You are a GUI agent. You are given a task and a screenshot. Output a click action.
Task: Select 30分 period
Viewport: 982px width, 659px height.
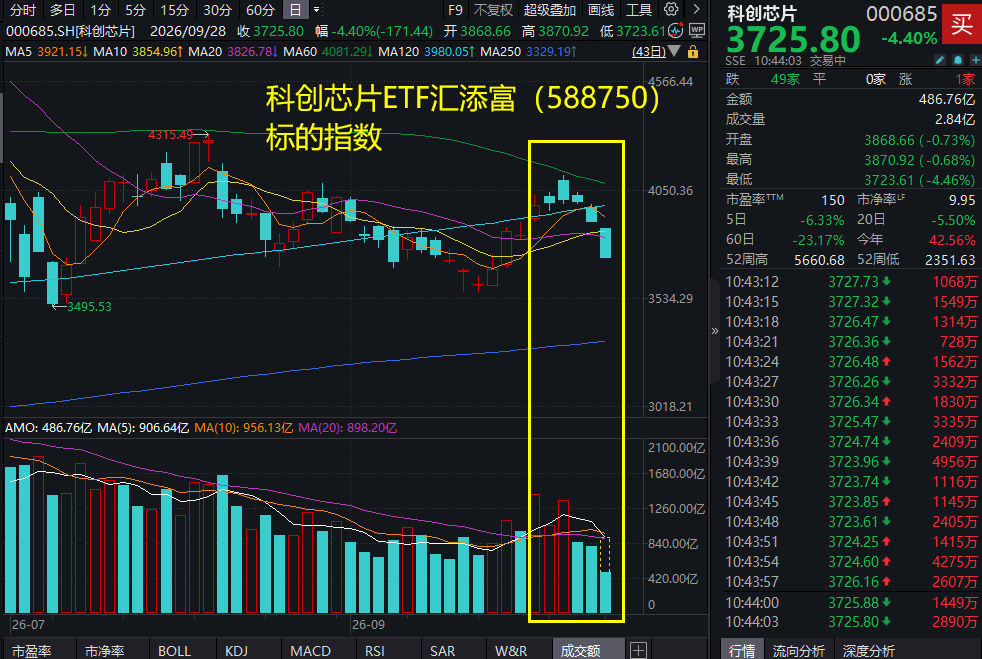(x=217, y=10)
